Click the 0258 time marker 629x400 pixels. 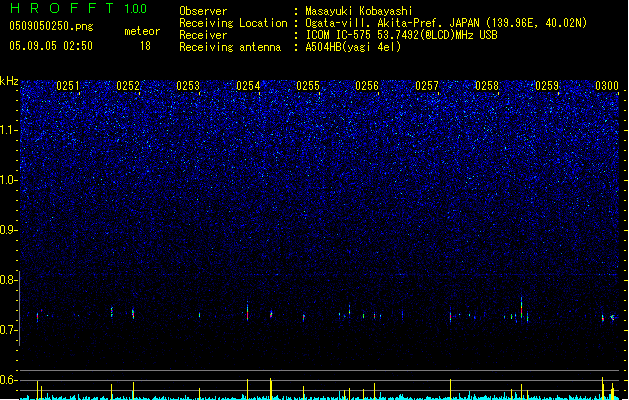tap(487, 86)
